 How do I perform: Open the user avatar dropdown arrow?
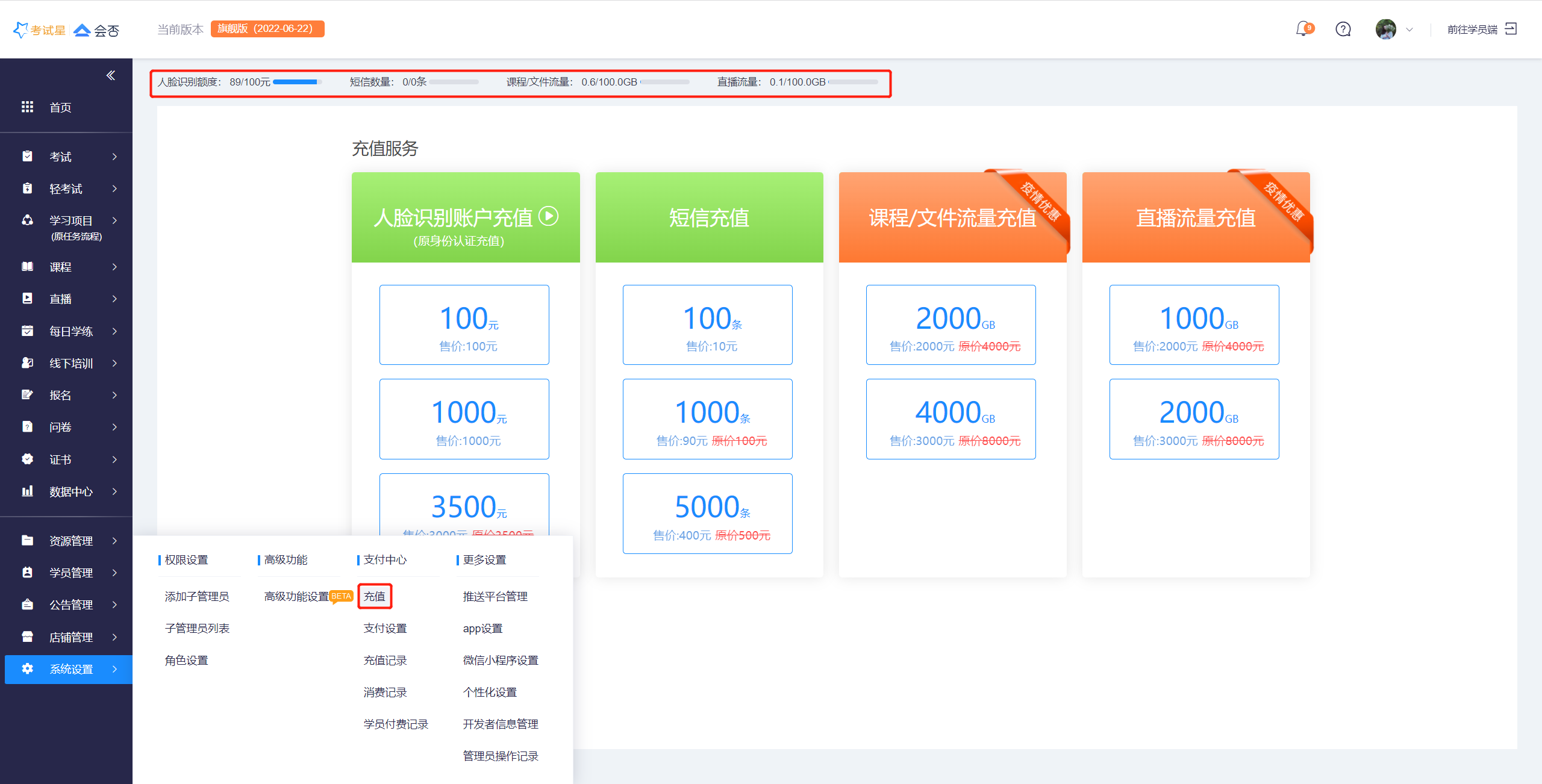point(1409,30)
